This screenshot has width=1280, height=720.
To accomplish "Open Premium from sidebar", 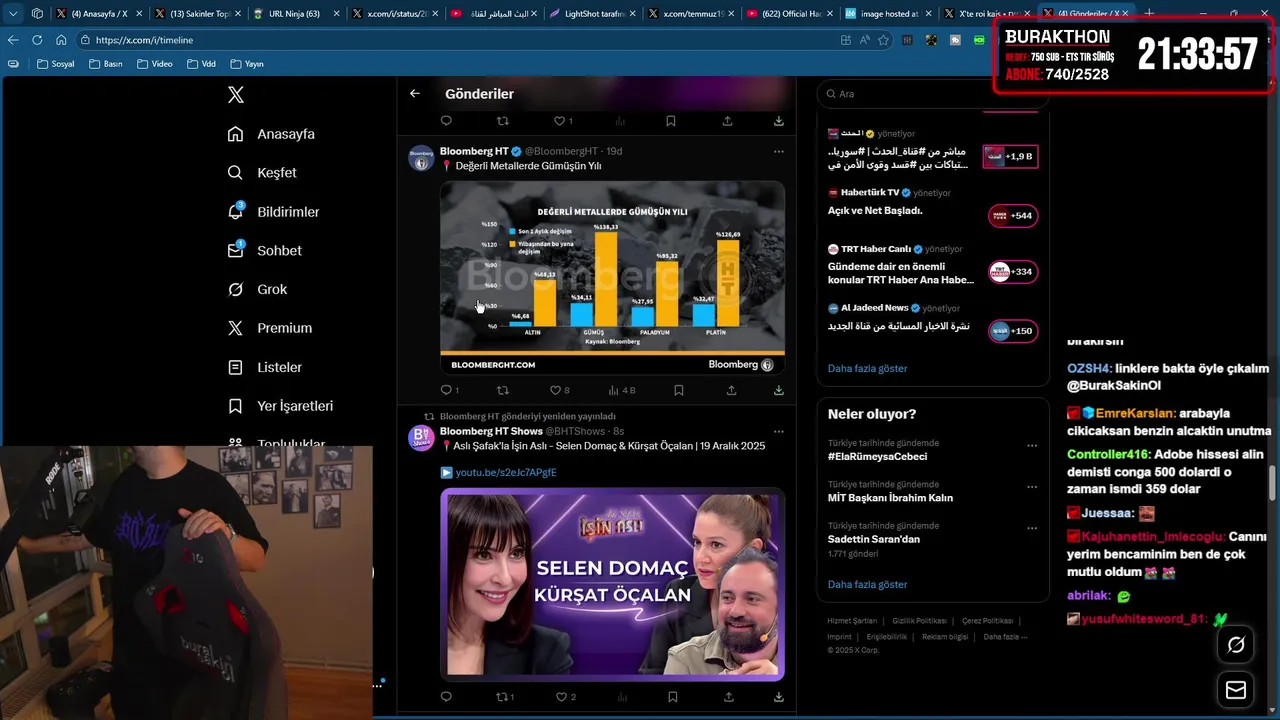I will point(270,328).
